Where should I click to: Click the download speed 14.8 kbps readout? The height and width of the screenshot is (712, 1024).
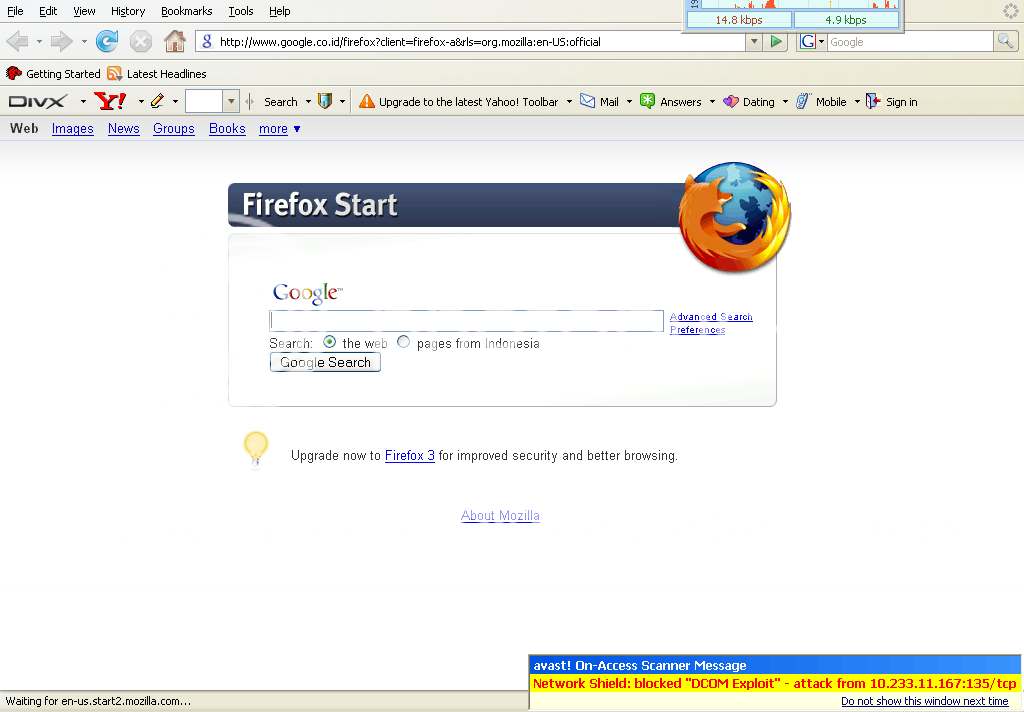tap(739, 20)
